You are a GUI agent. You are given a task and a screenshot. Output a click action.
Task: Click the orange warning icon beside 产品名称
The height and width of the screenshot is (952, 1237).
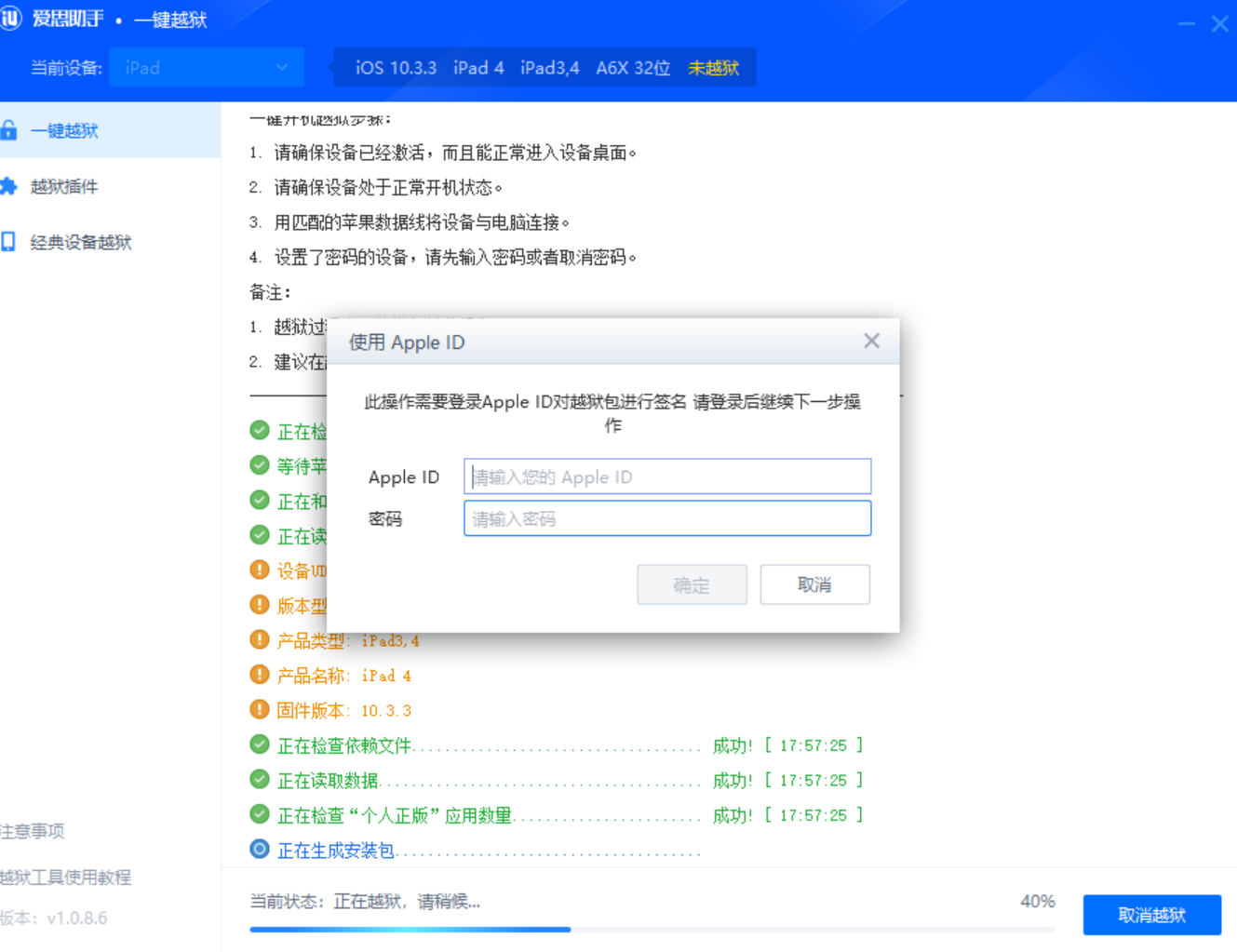pyautogui.click(x=260, y=675)
